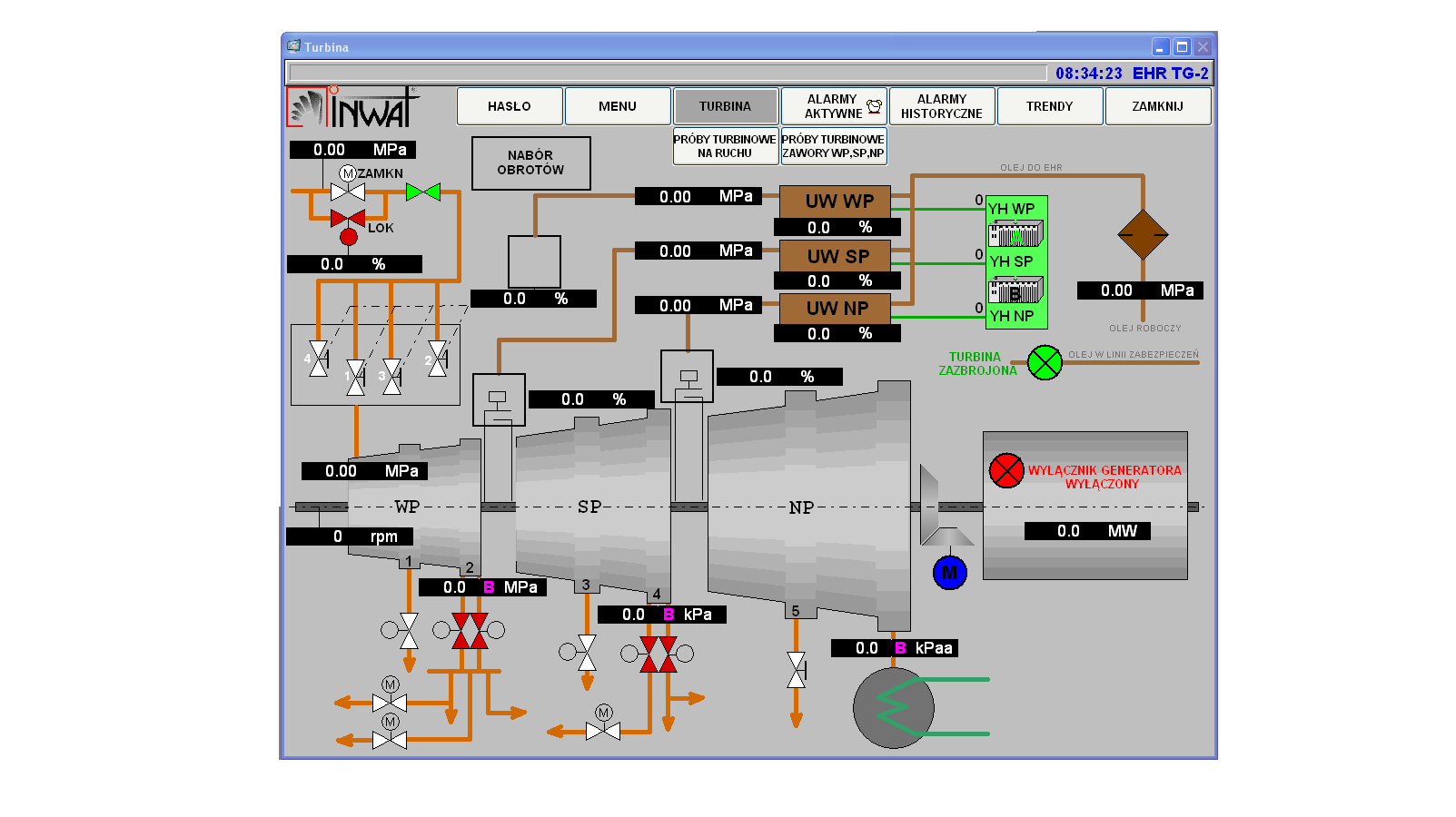Image resolution: width=1456 pixels, height=817 pixels.
Task: Click the motorized ZAMKN valve symbol
Action: 348,191
